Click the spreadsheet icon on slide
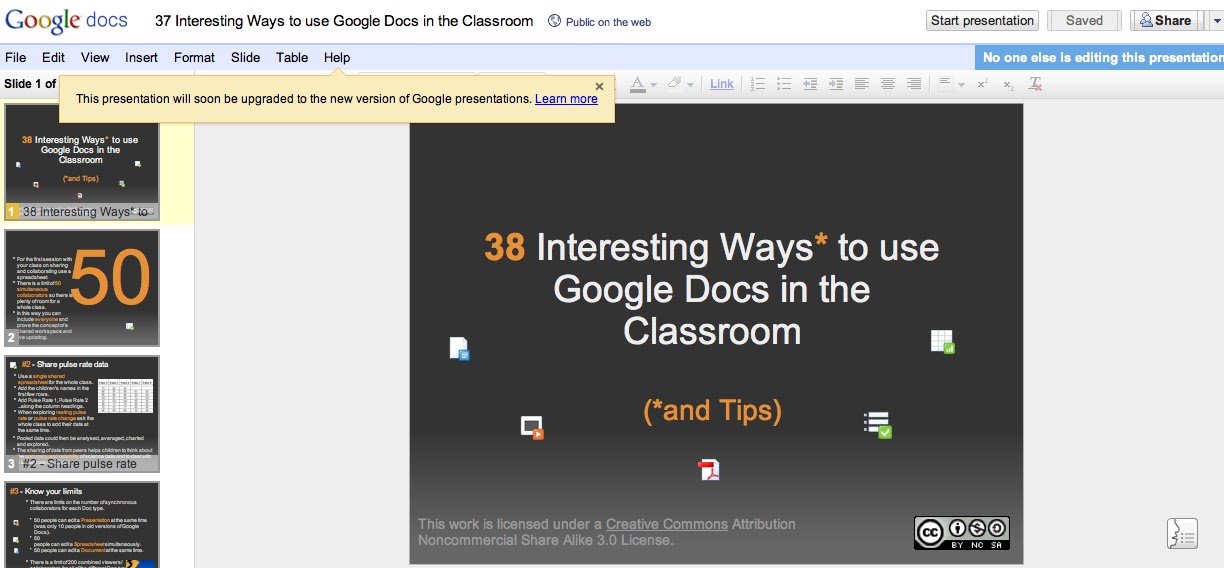Screen dimensions: 1224x568 [x=942, y=341]
